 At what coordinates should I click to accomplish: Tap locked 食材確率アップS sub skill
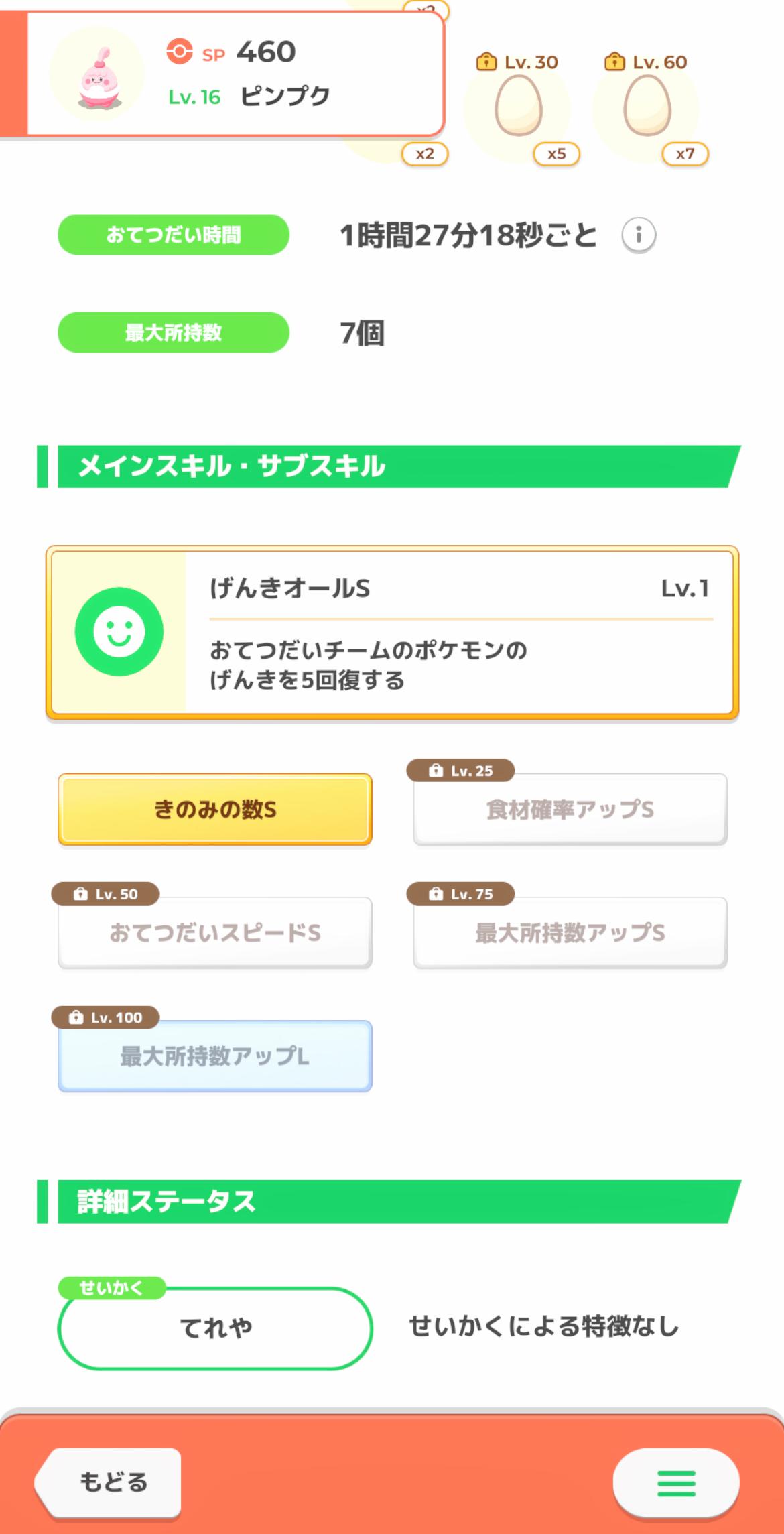570,810
